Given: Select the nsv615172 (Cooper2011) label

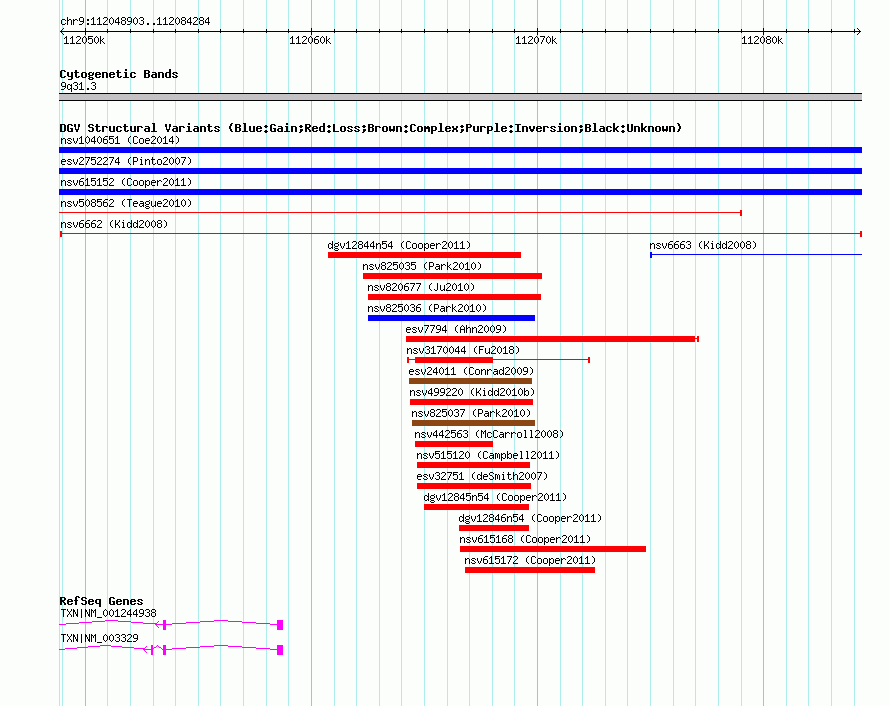Looking at the screenshot, I should (x=530, y=560).
